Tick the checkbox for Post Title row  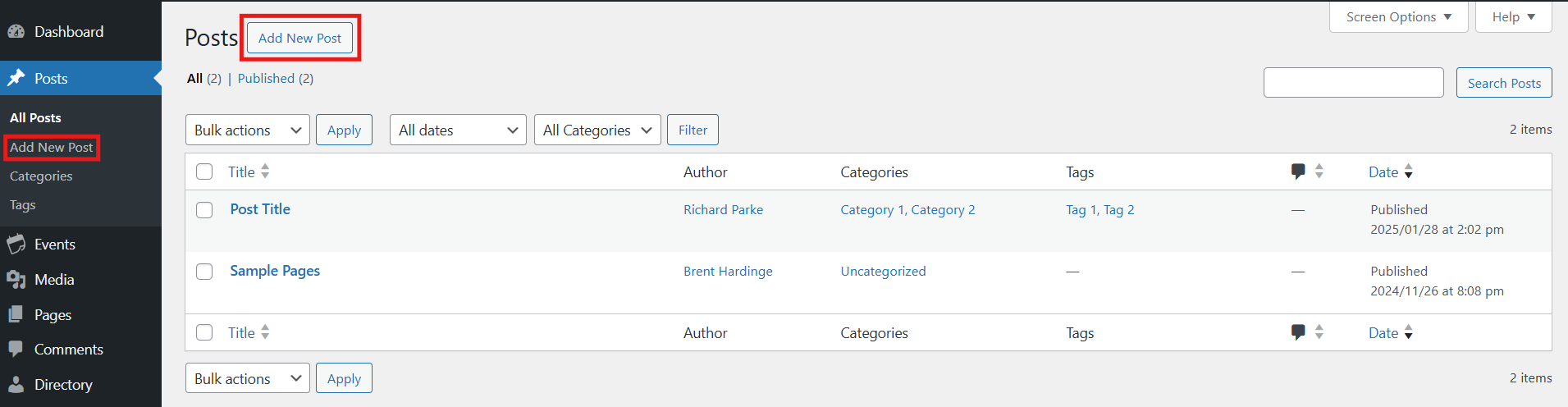(x=204, y=210)
